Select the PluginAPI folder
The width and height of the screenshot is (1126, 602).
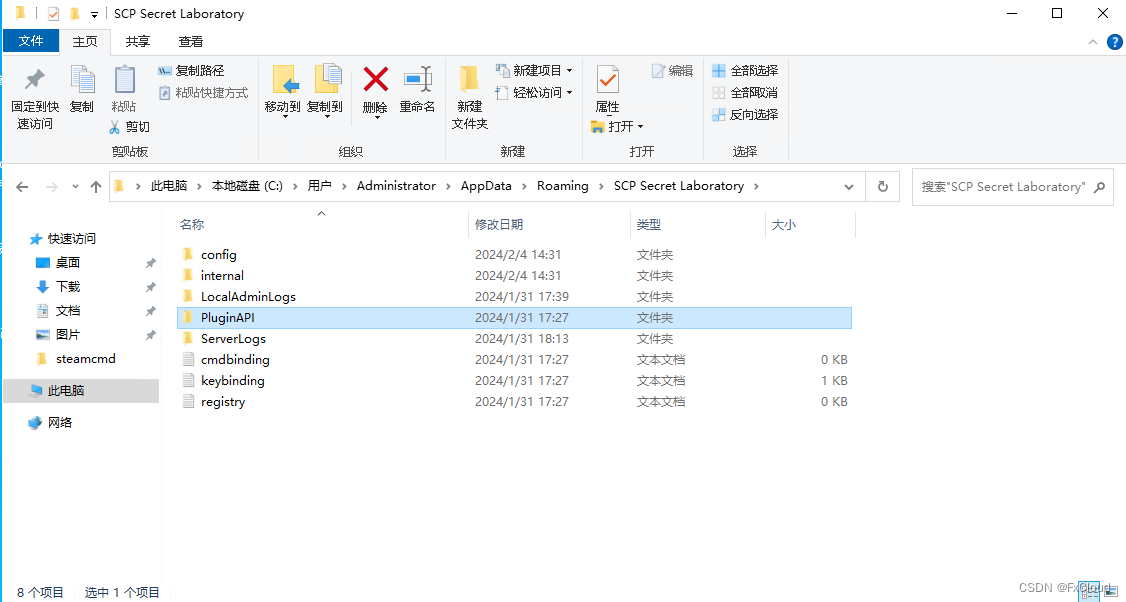tap(514, 318)
